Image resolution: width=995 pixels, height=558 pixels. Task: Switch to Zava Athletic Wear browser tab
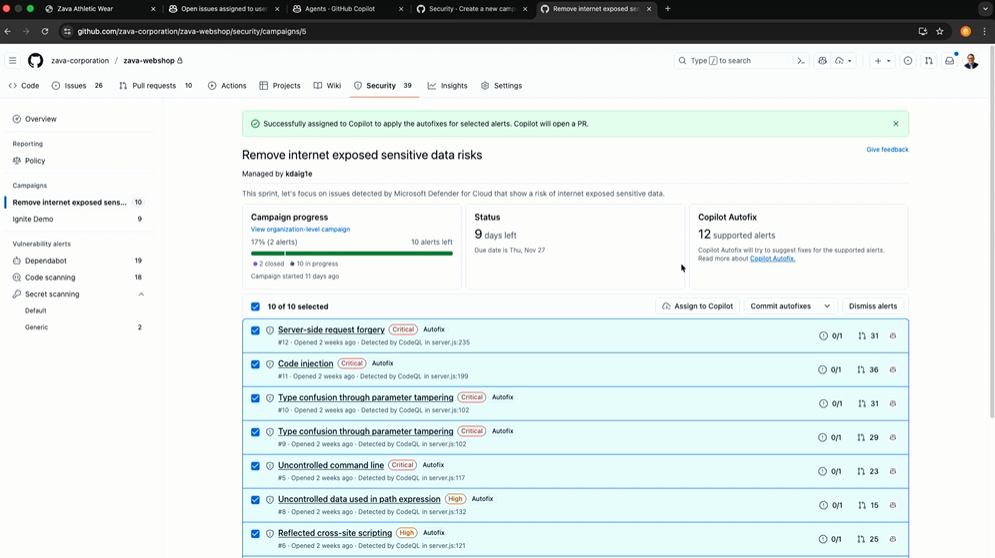[x=100, y=9]
